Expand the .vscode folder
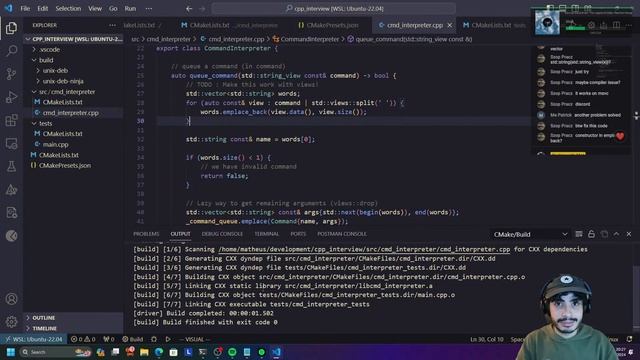640x360 pixels. click(x=73, y=50)
